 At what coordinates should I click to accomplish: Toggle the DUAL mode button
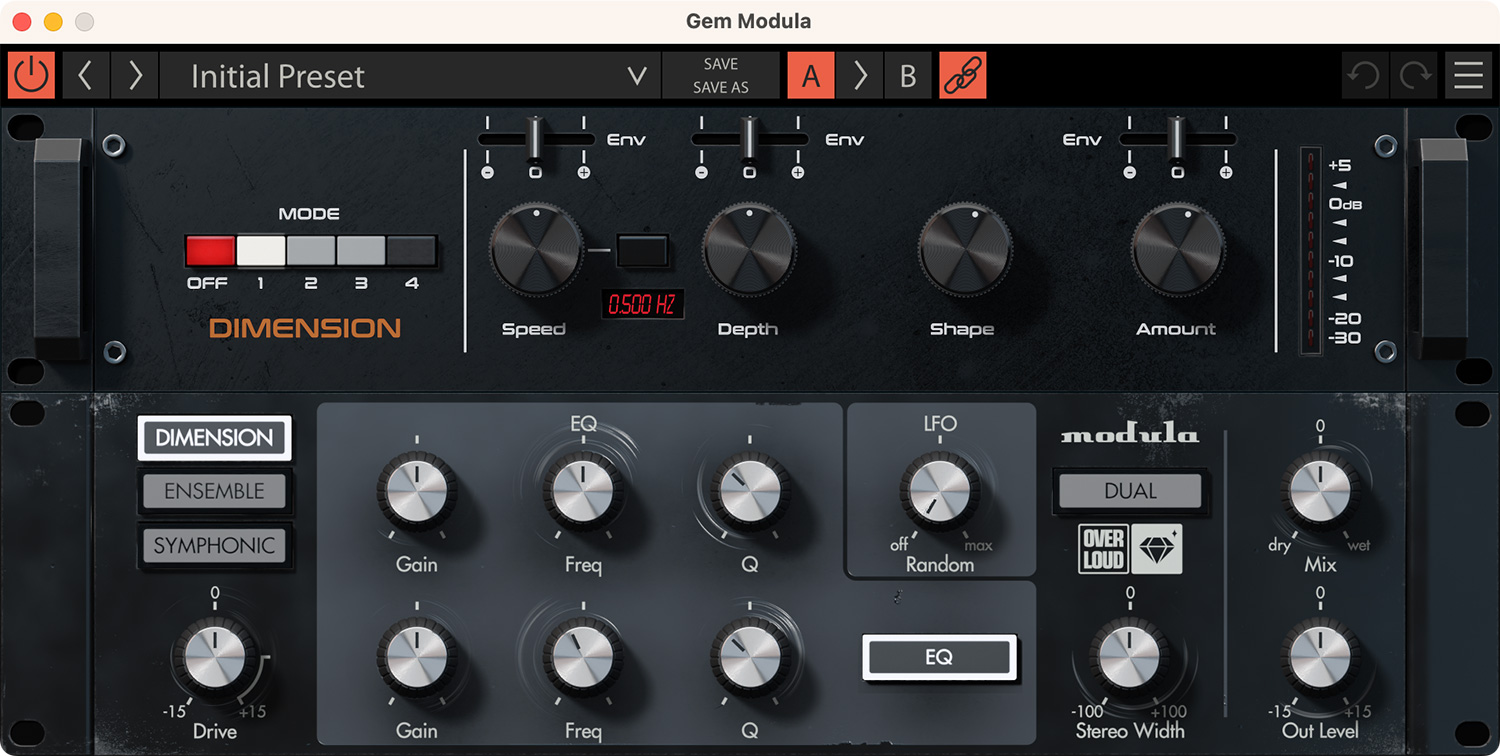point(1130,491)
